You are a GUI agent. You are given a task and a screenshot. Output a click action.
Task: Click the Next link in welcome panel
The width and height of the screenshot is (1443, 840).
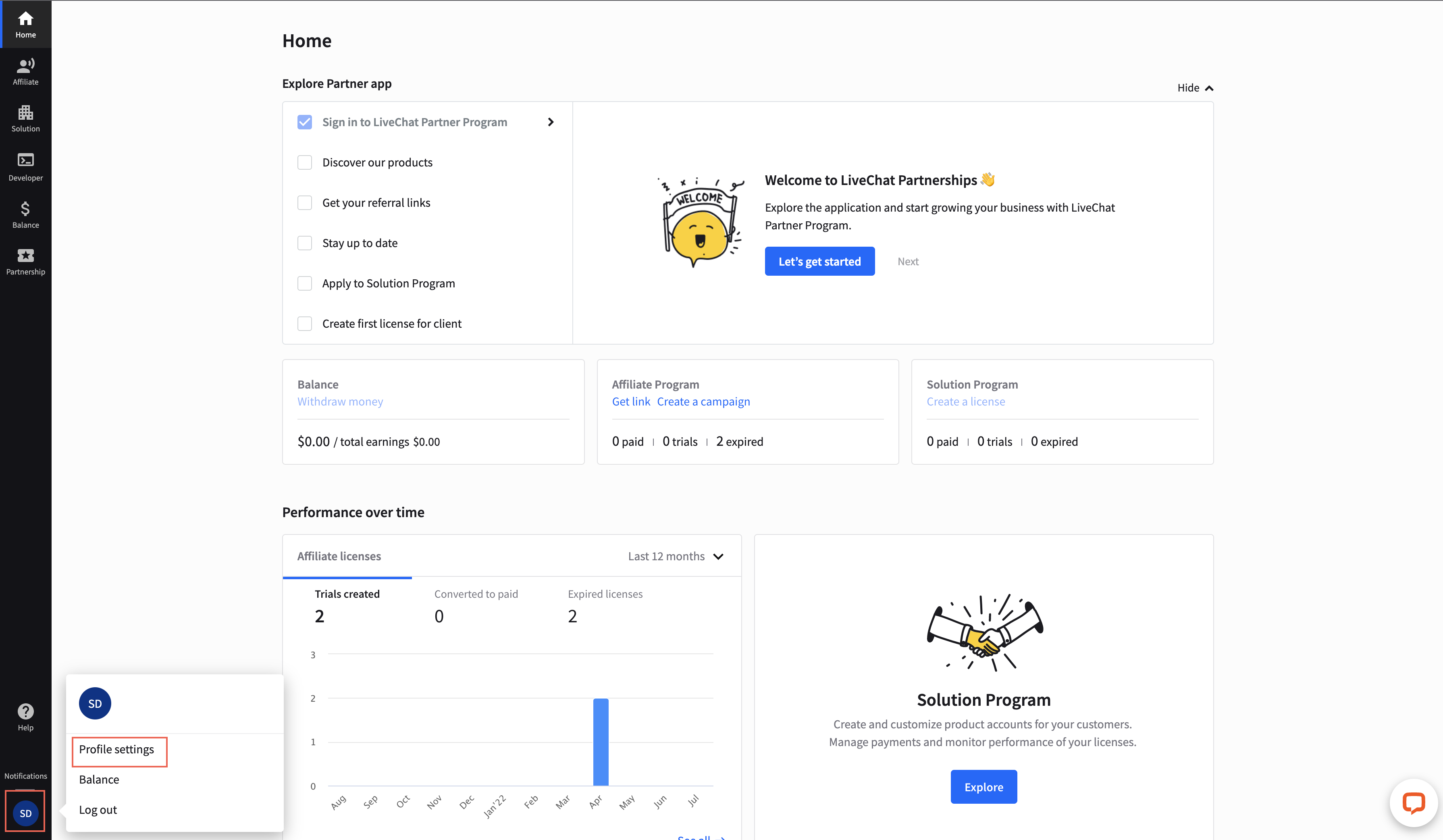click(x=908, y=261)
